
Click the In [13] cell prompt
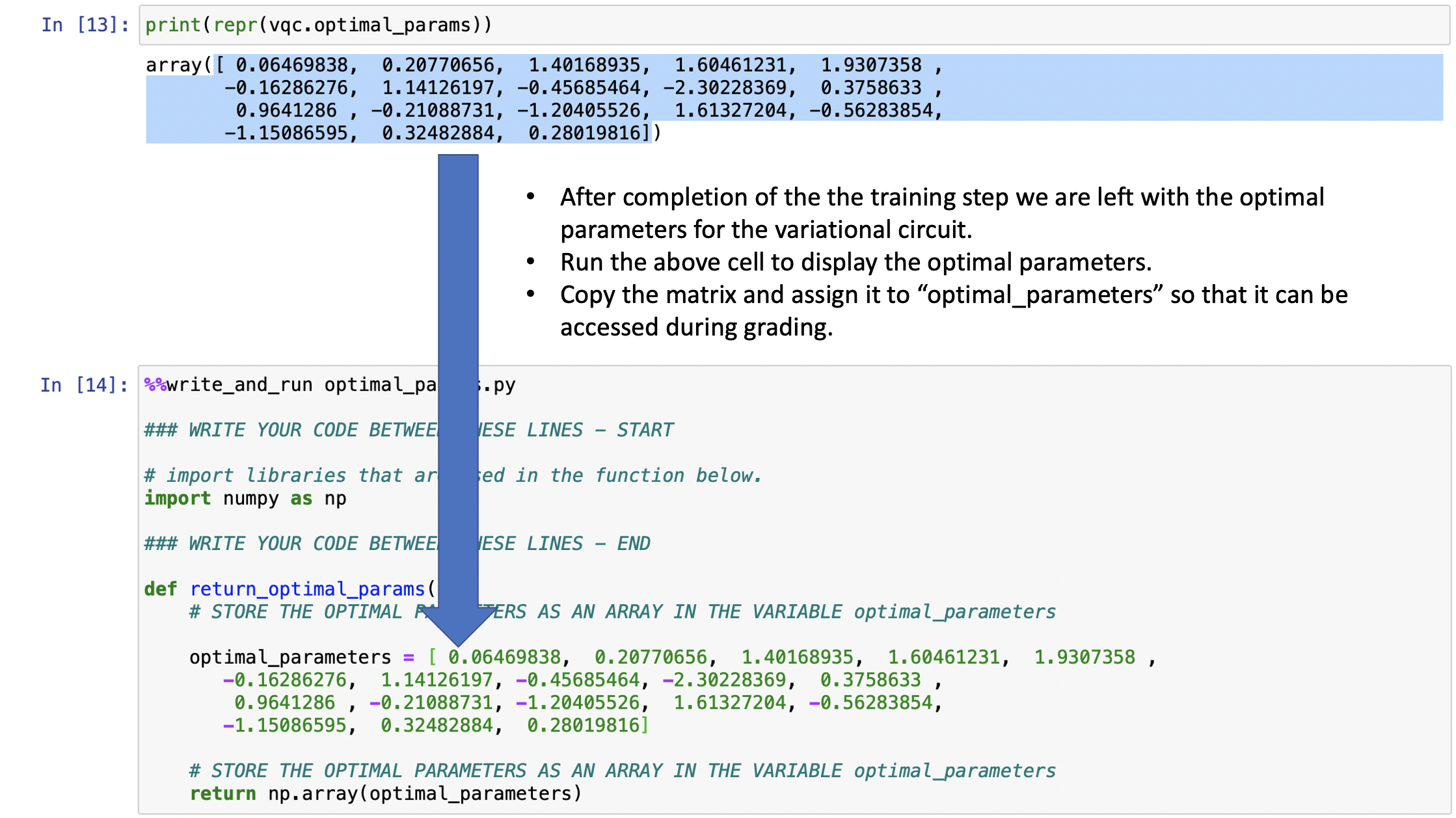85,25
